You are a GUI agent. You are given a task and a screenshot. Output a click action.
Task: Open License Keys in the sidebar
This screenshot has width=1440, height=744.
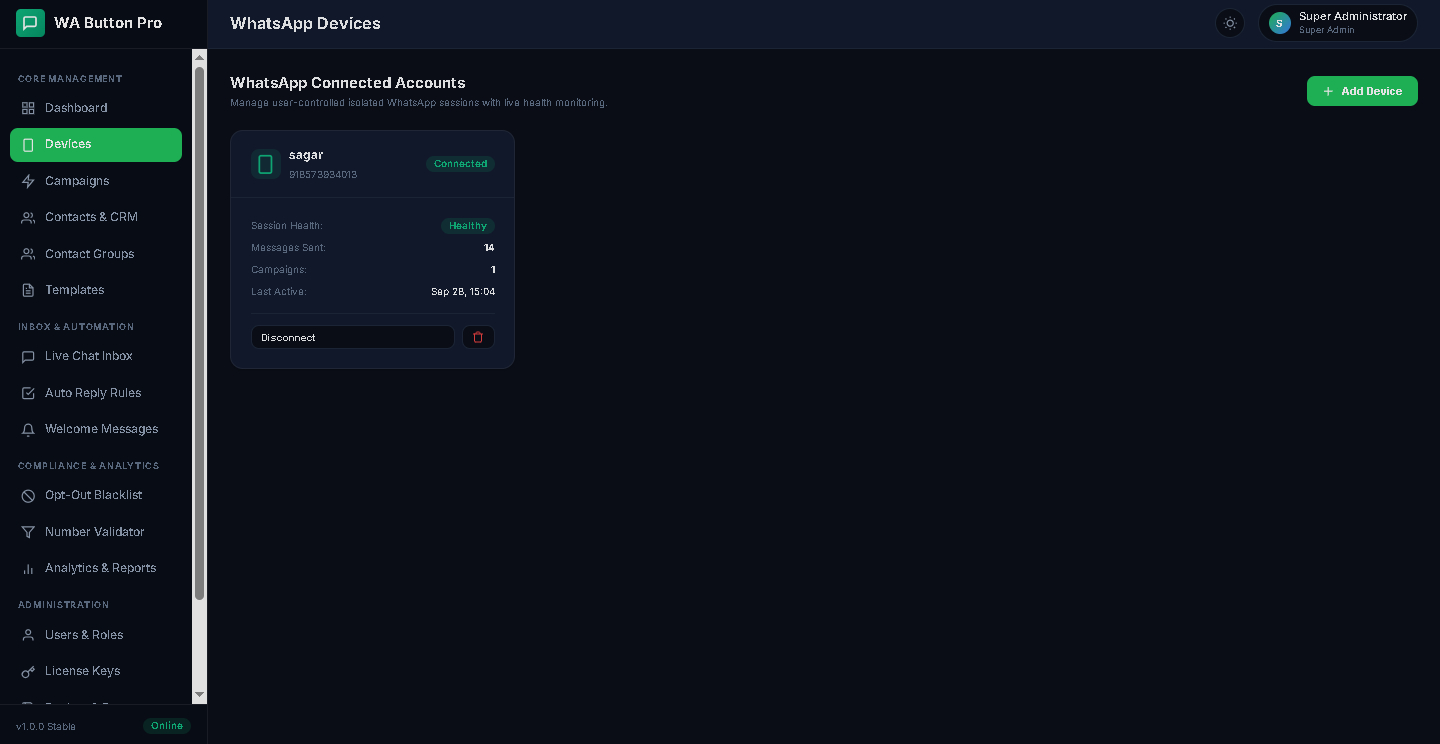click(x=96, y=671)
